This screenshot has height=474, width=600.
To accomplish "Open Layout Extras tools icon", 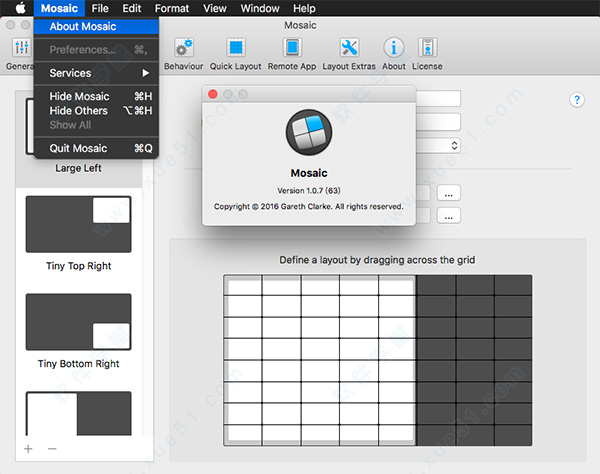I will coord(349,48).
